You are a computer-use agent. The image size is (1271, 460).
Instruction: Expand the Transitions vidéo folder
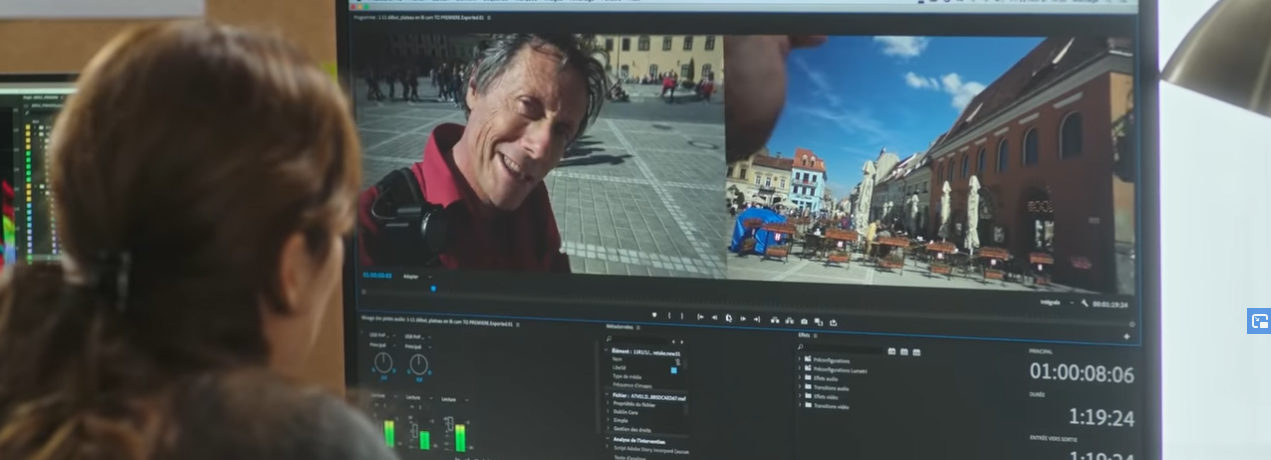[800, 406]
